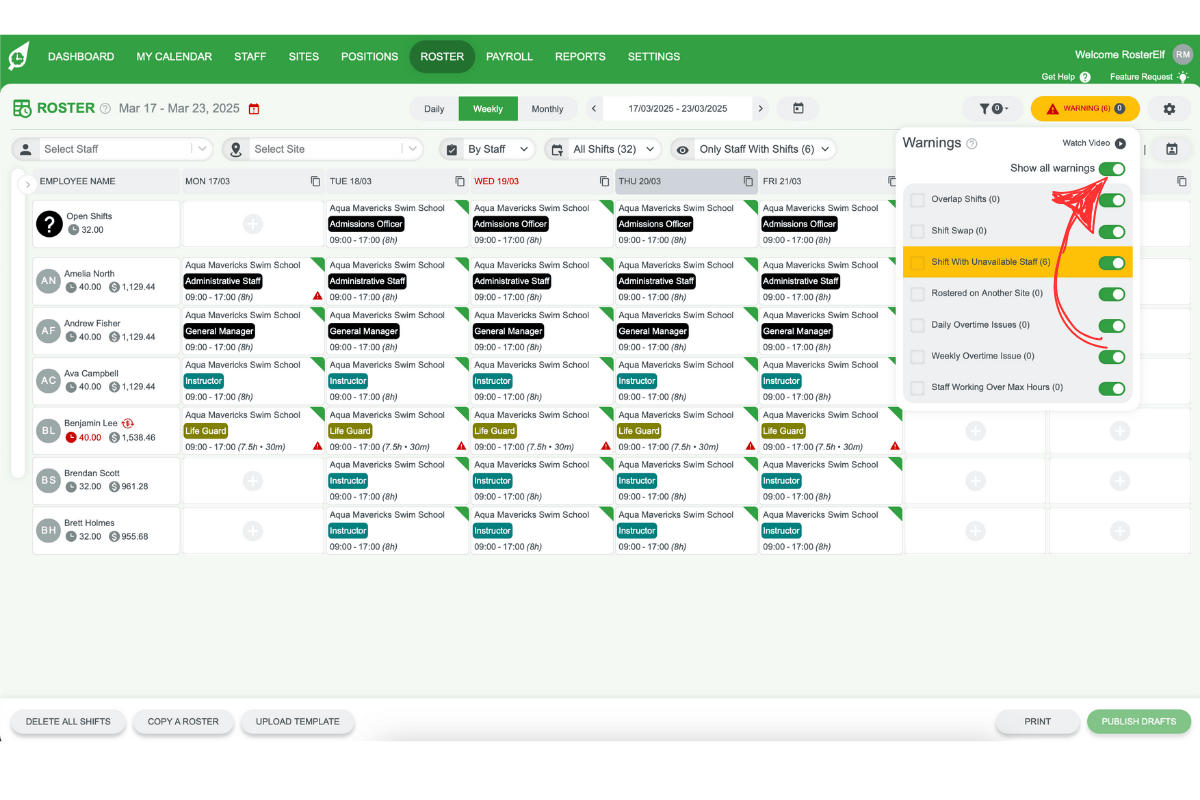The width and height of the screenshot is (1200, 800).
Task: Disable the Shift With Unavailable Staff warning
Action: point(1111,263)
